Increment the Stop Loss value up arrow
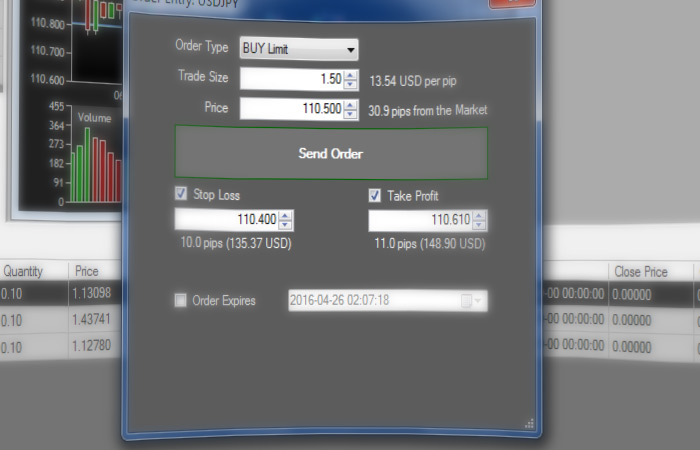The width and height of the screenshot is (700, 450). (286, 215)
